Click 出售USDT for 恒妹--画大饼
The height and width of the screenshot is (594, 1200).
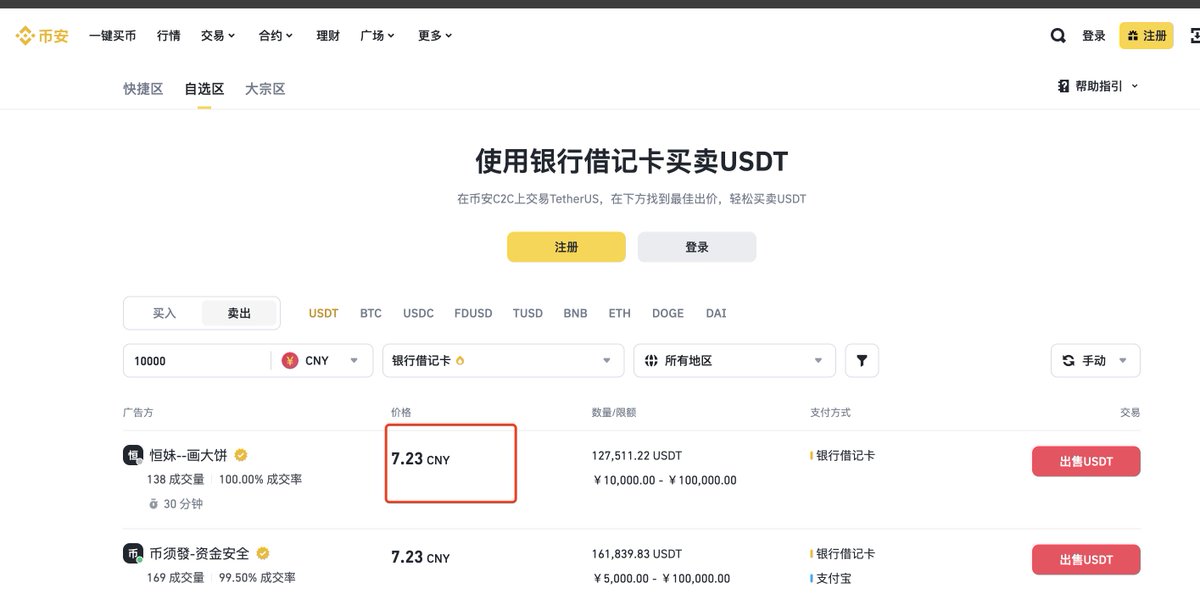(x=1086, y=461)
